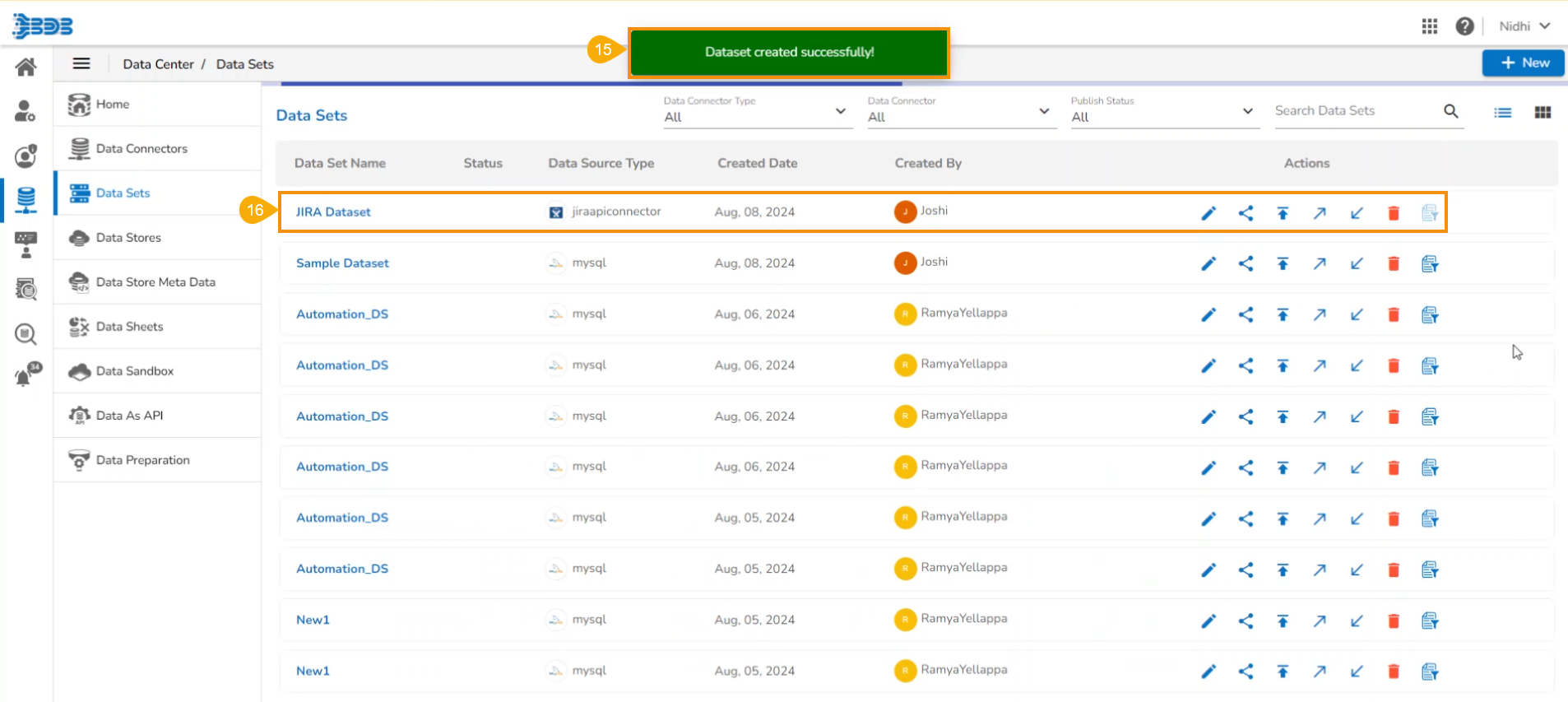Switch to grid card view layout
The width and height of the screenshot is (1568, 702).
coord(1543,113)
